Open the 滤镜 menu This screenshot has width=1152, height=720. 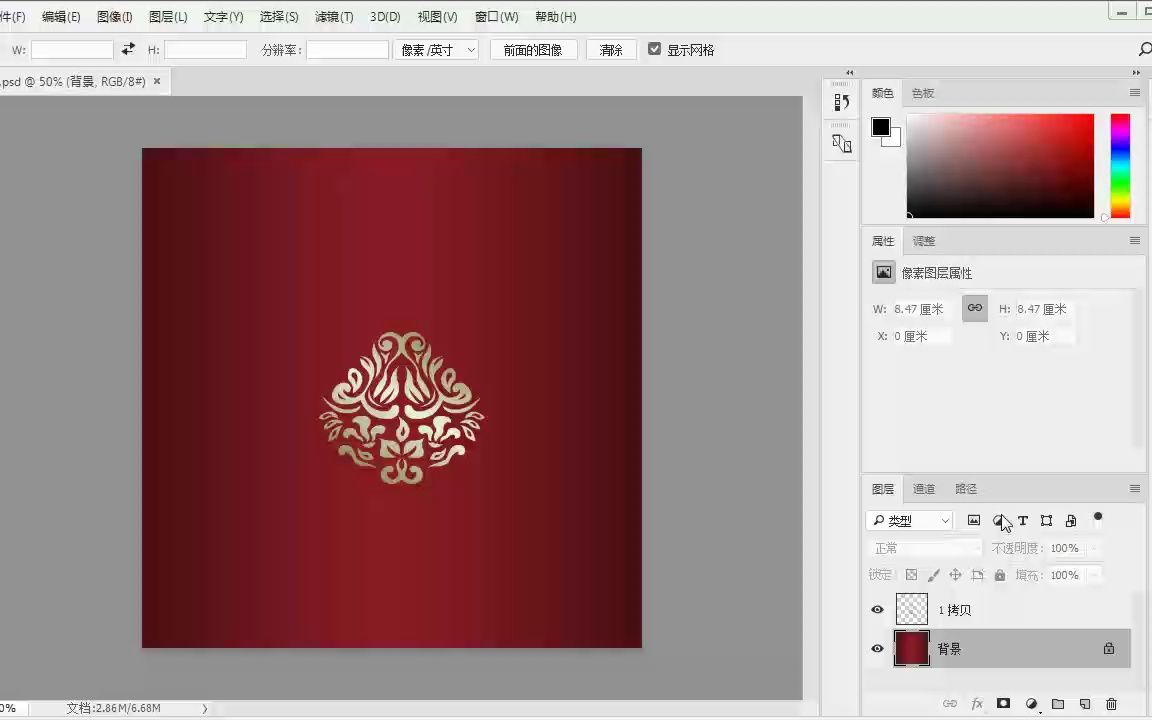[333, 16]
